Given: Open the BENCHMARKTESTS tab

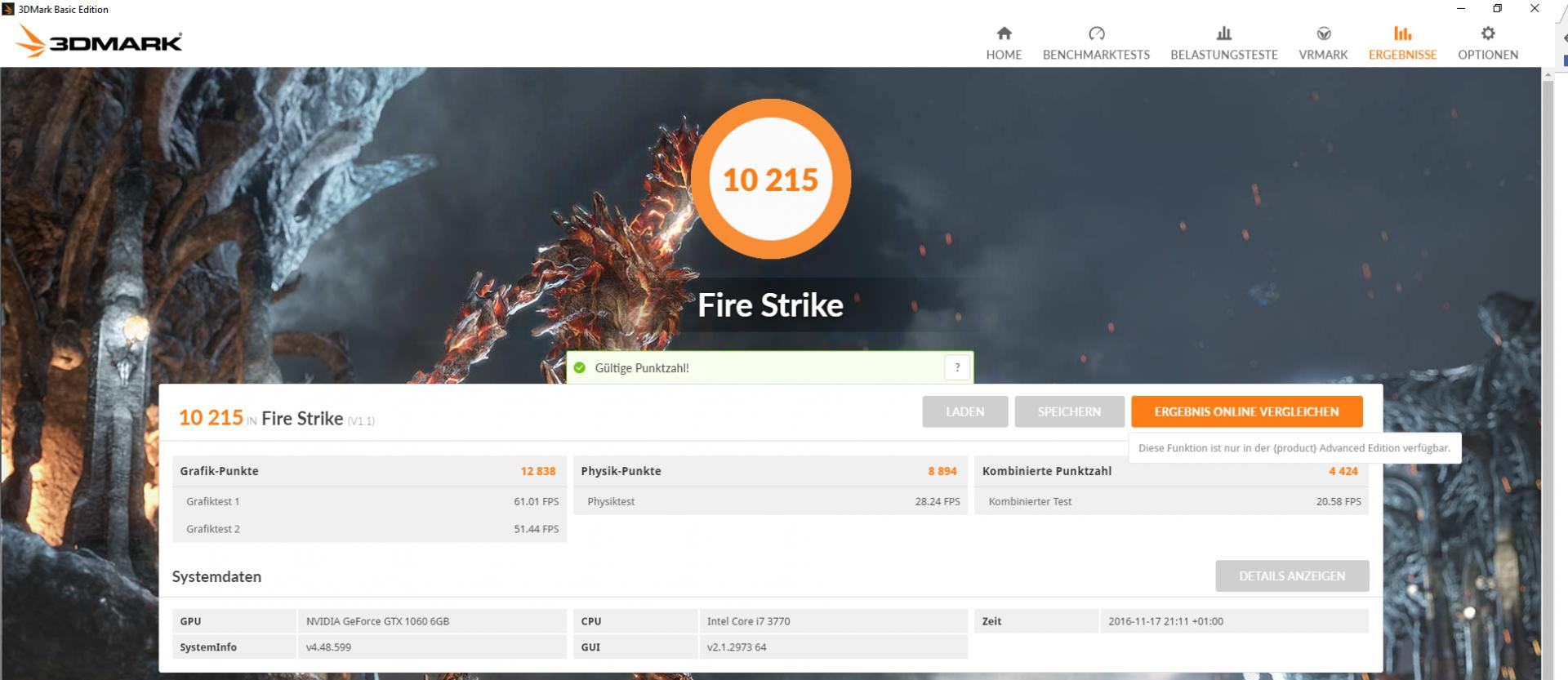Looking at the screenshot, I should coord(1096,43).
